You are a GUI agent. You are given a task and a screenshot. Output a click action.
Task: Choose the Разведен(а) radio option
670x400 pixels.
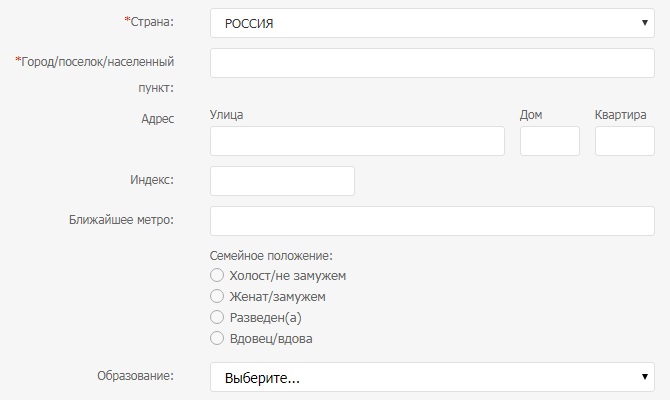pos(217,317)
